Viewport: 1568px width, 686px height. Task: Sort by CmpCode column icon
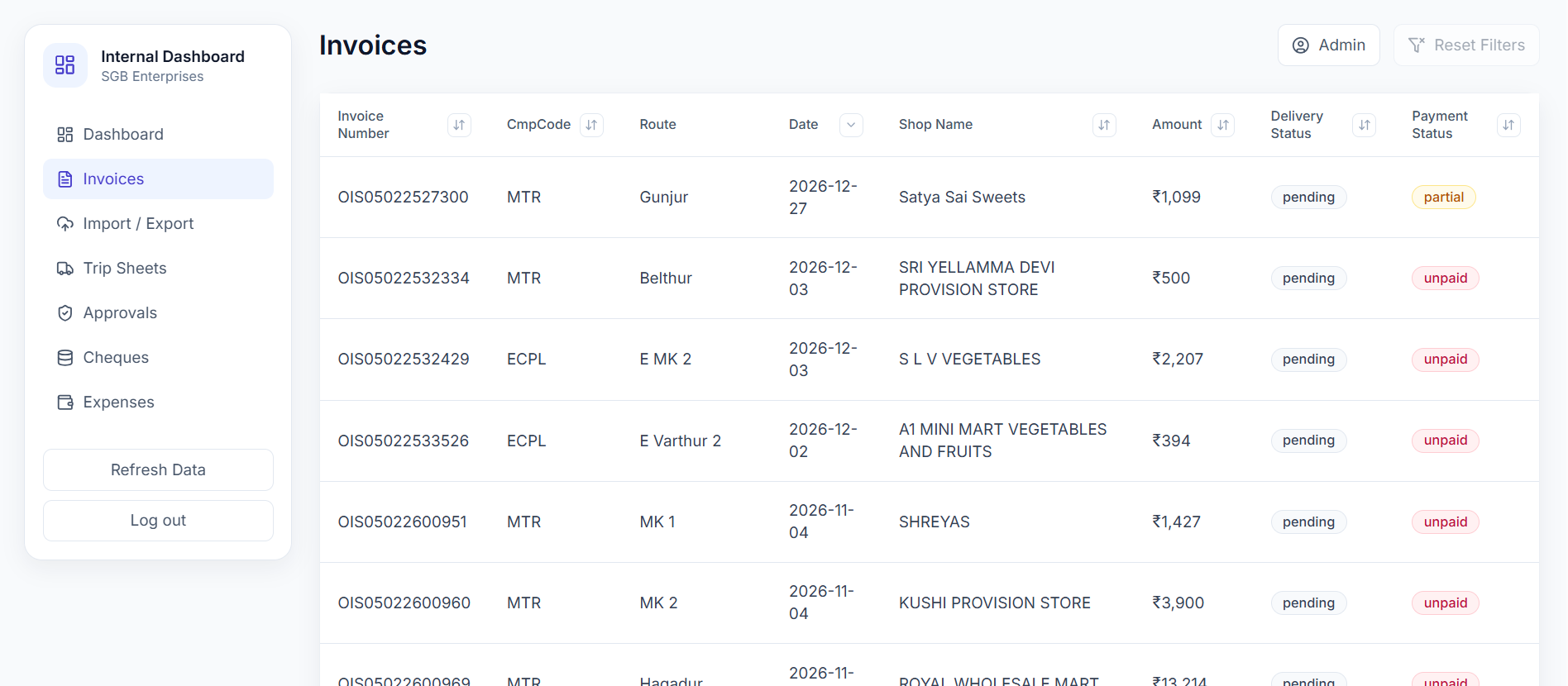point(591,125)
